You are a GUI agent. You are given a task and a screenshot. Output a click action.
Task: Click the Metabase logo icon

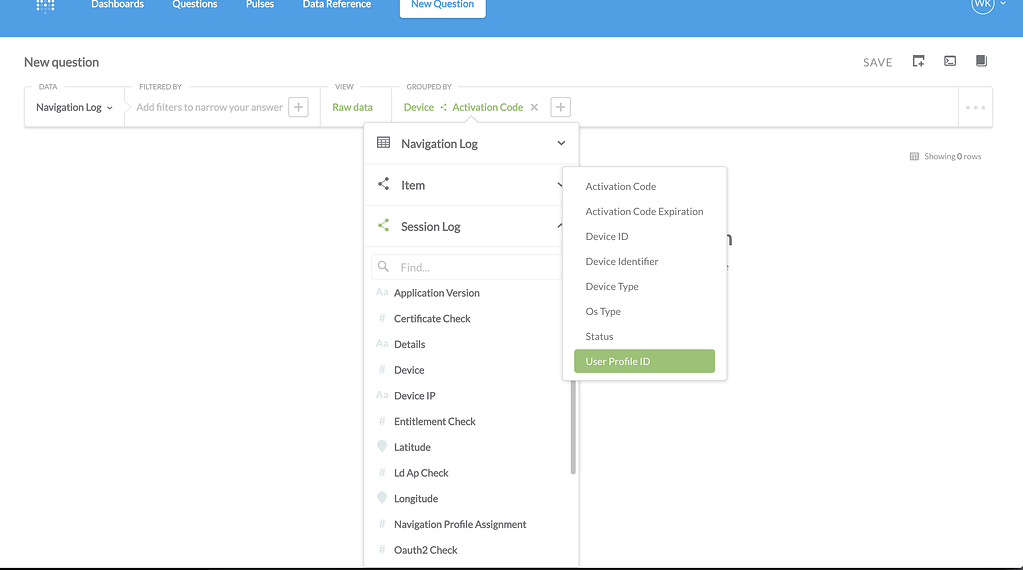(x=45, y=6)
